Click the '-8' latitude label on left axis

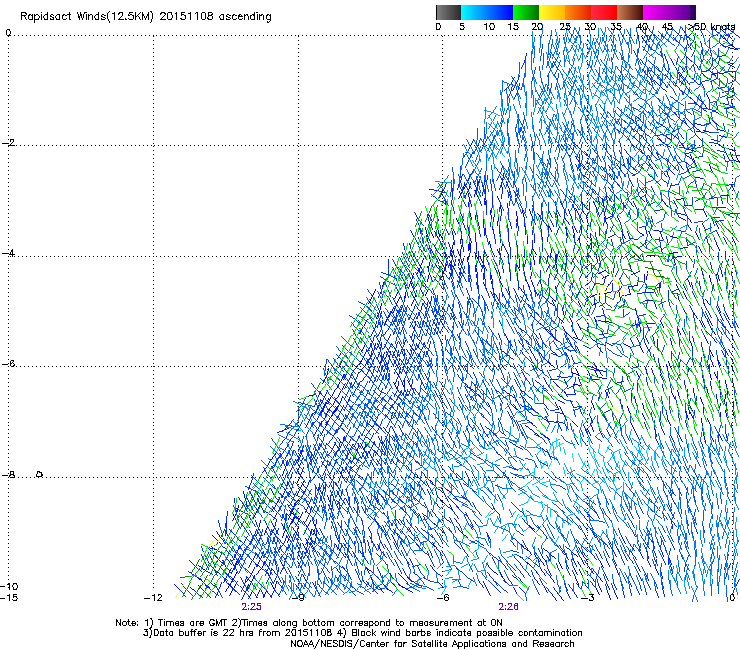pyautogui.click(x=9, y=475)
